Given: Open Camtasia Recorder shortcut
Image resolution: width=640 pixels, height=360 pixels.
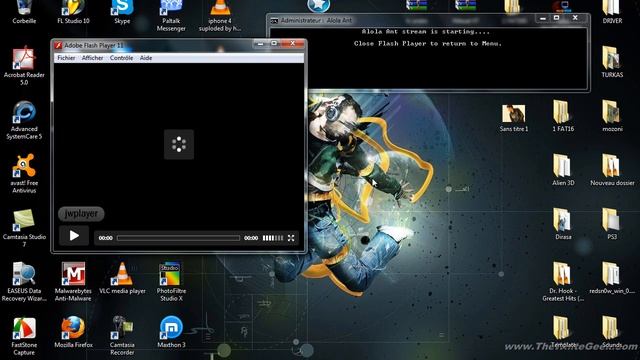Looking at the screenshot, I should point(122,336).
